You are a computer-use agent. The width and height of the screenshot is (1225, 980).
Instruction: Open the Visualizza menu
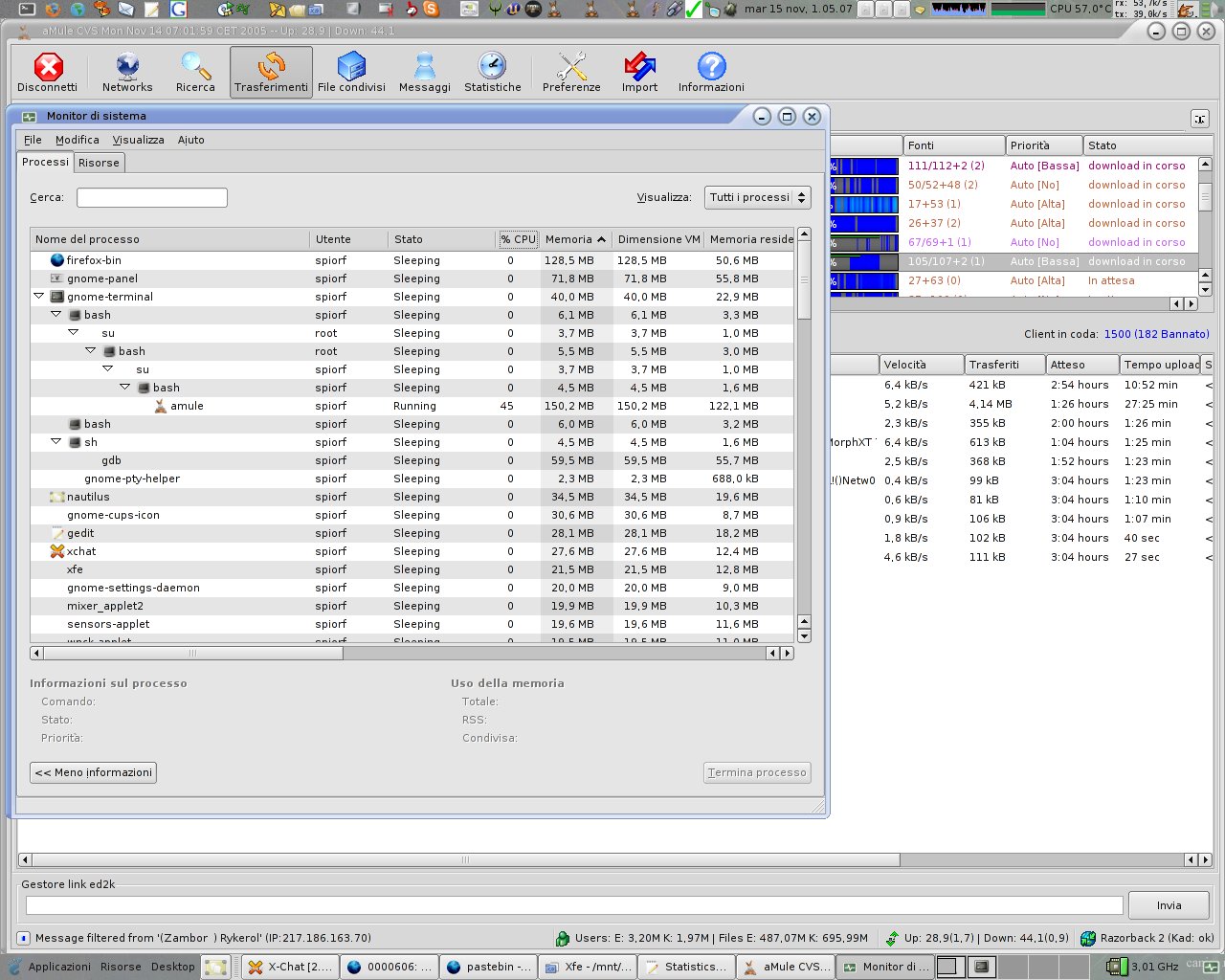coord(138,140)
